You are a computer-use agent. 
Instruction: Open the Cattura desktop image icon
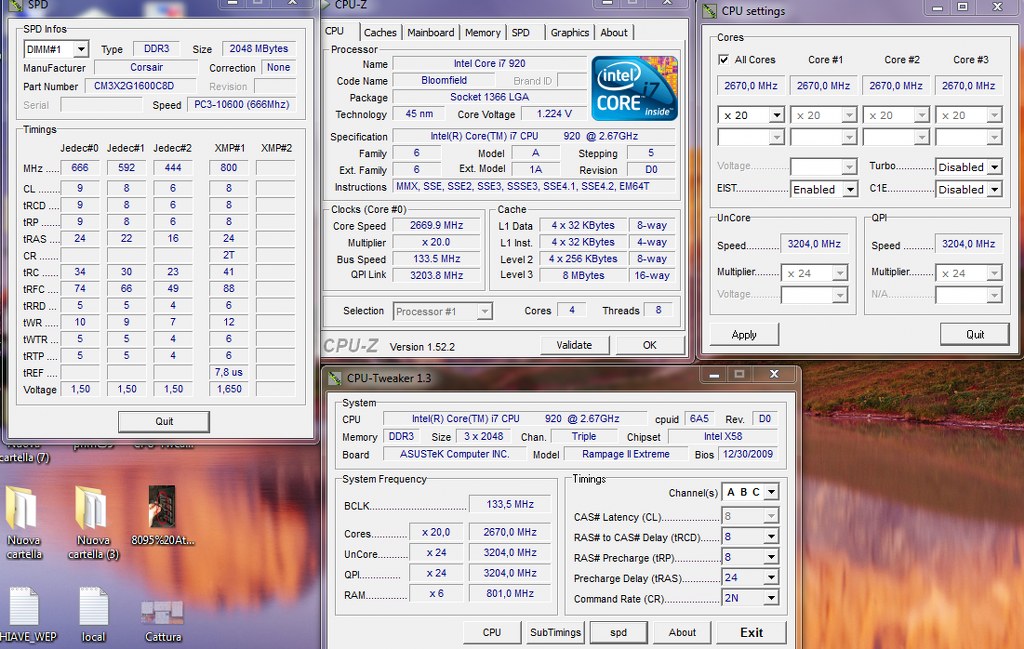coord(163,621)
